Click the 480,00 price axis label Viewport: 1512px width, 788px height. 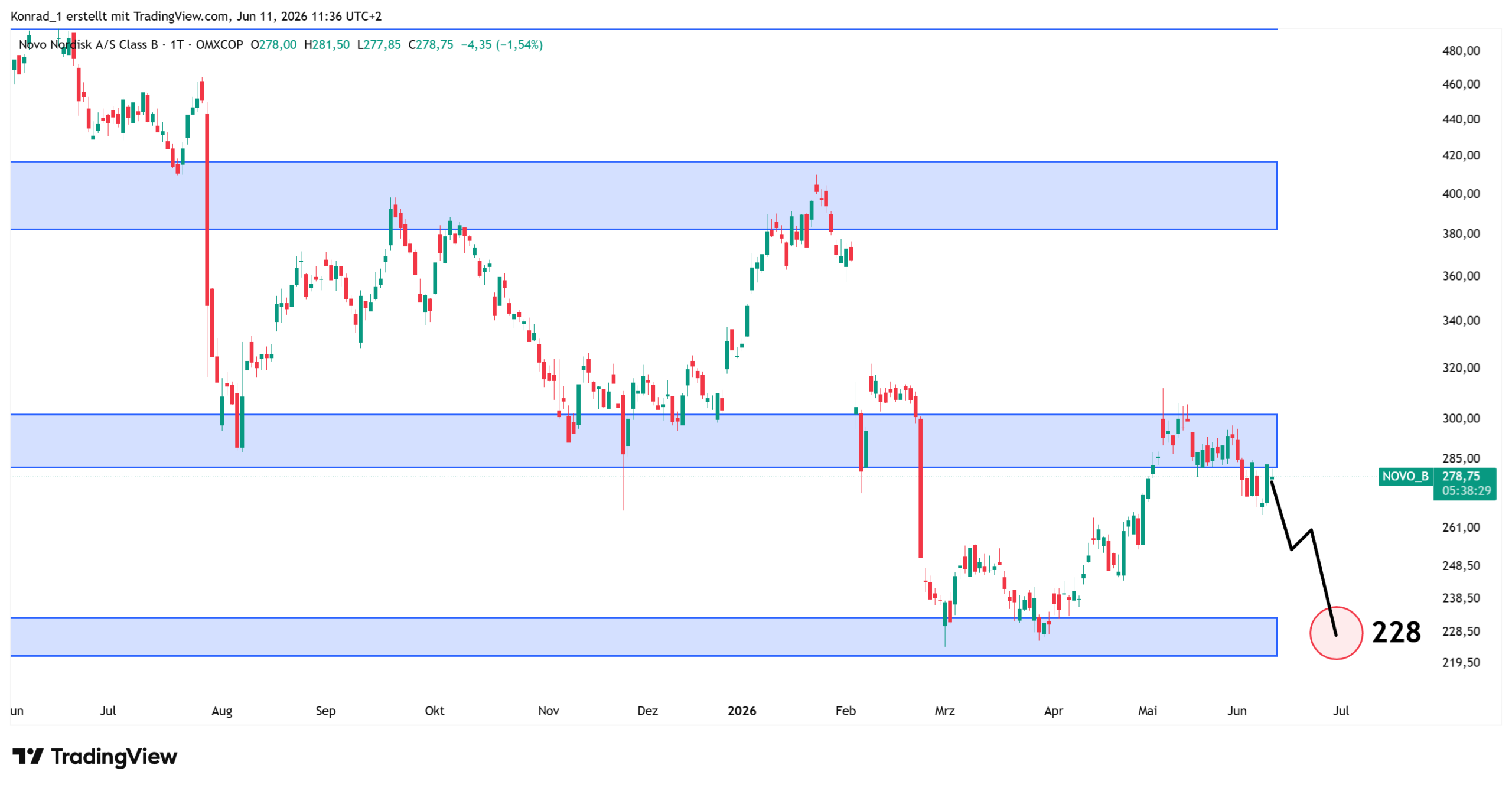(x=1461, y=51)
